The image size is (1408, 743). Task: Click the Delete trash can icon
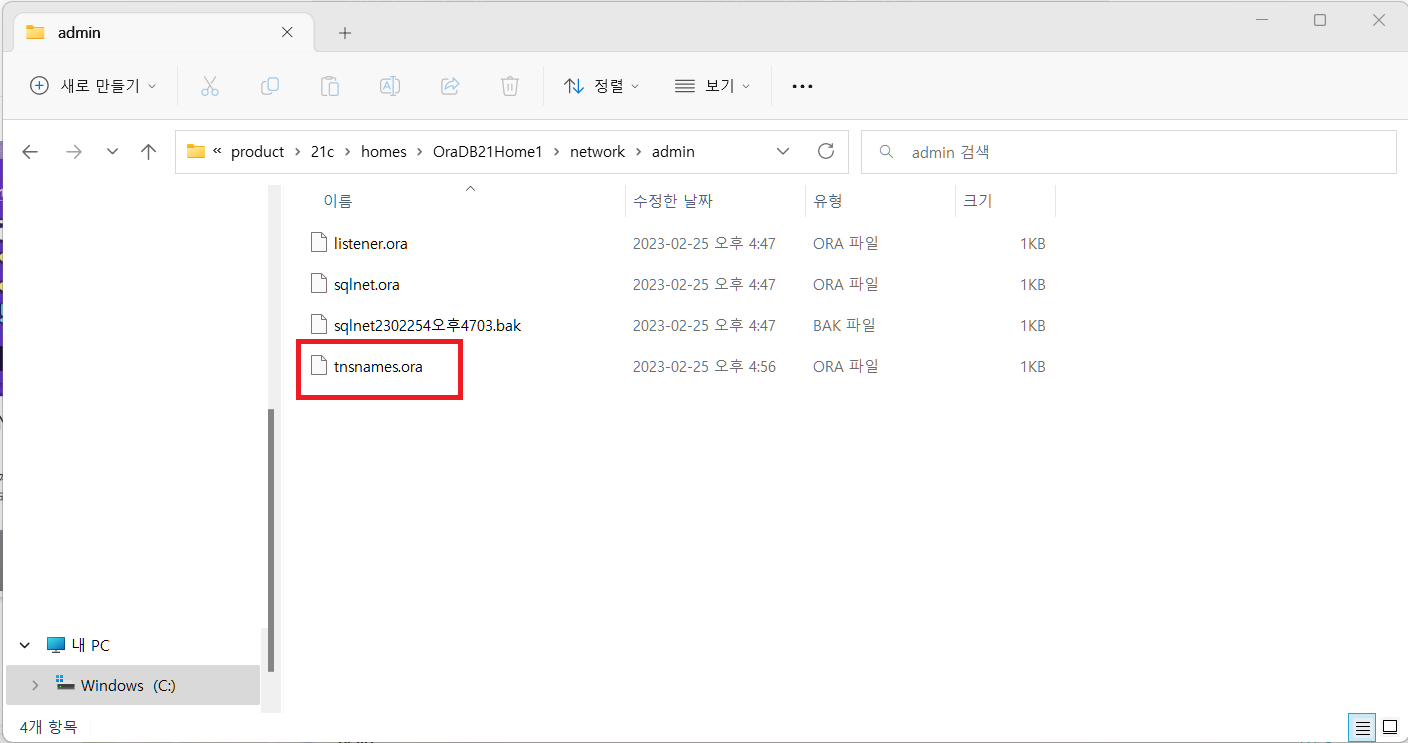[510, 86]
